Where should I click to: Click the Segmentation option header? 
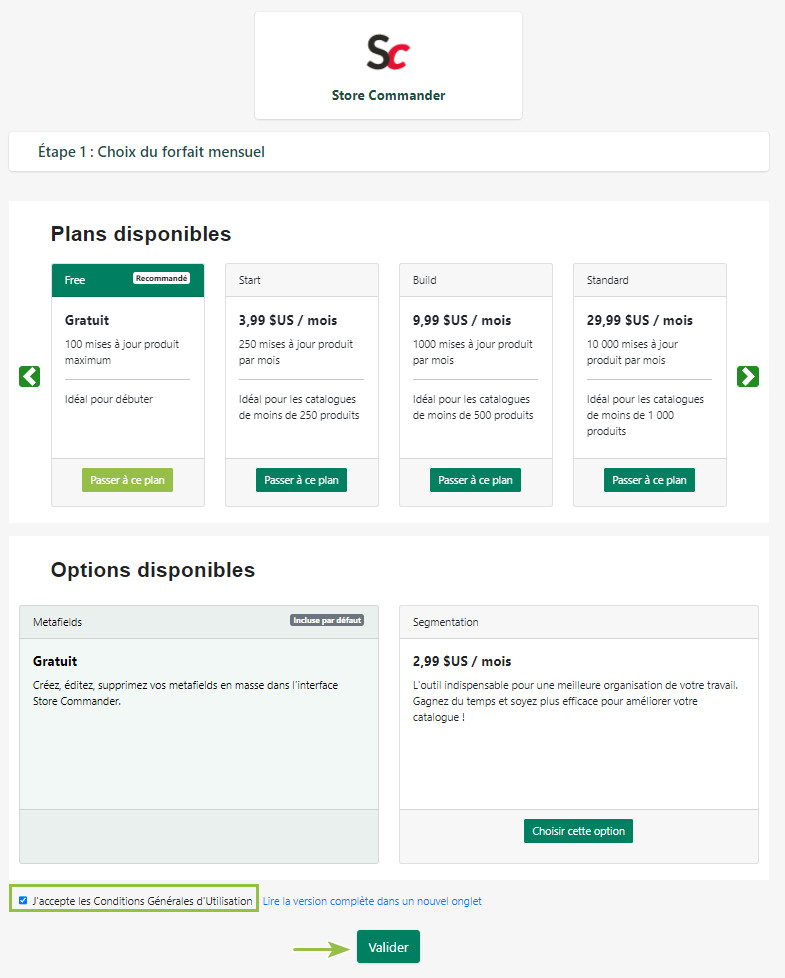tap(579, 622)
